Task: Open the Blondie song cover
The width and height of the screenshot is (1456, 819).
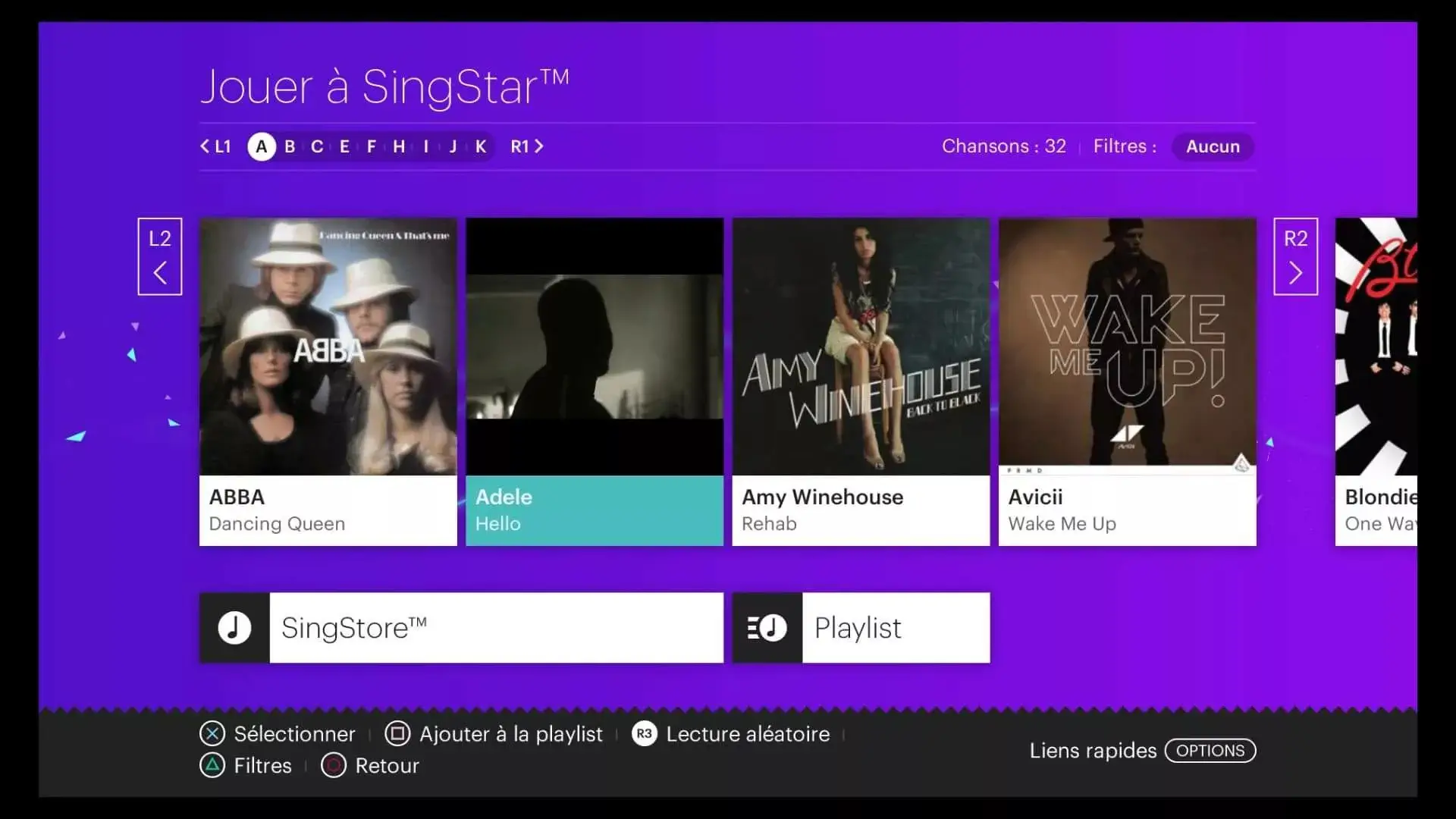Action: tap(1376, 347)
